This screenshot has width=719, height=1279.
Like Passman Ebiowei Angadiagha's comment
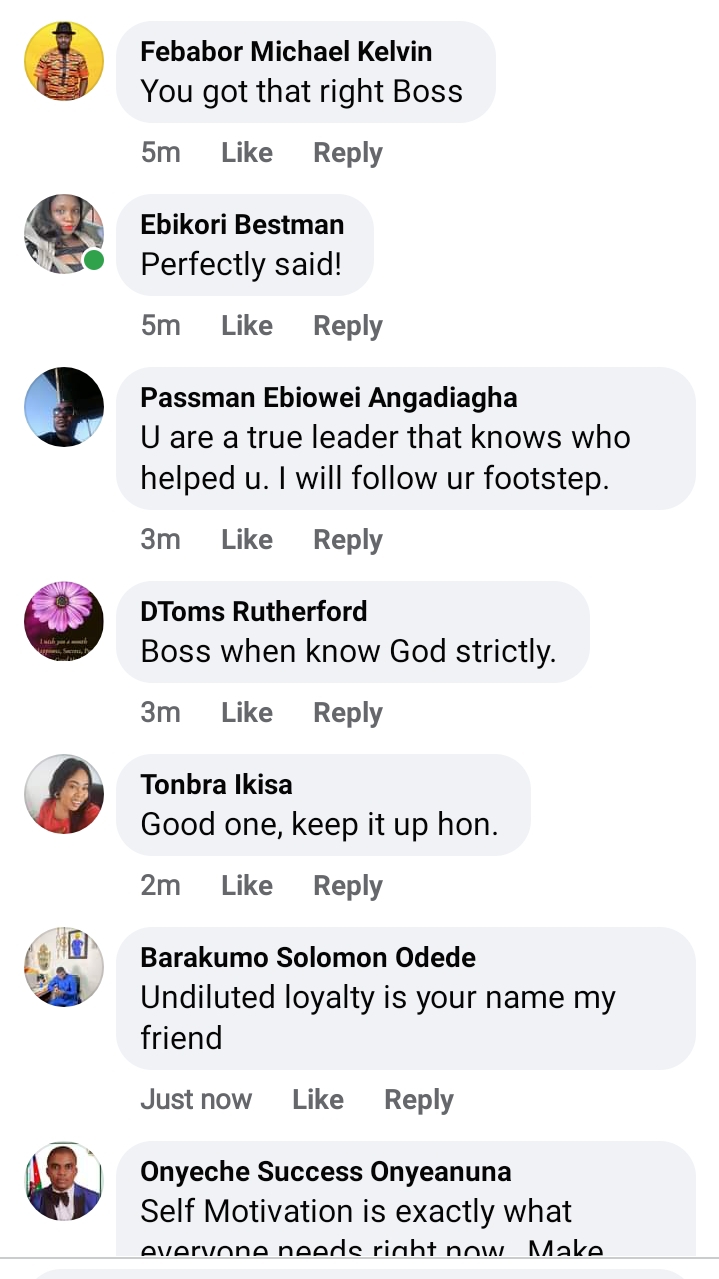pyautogui.click(x=247, y=540)
